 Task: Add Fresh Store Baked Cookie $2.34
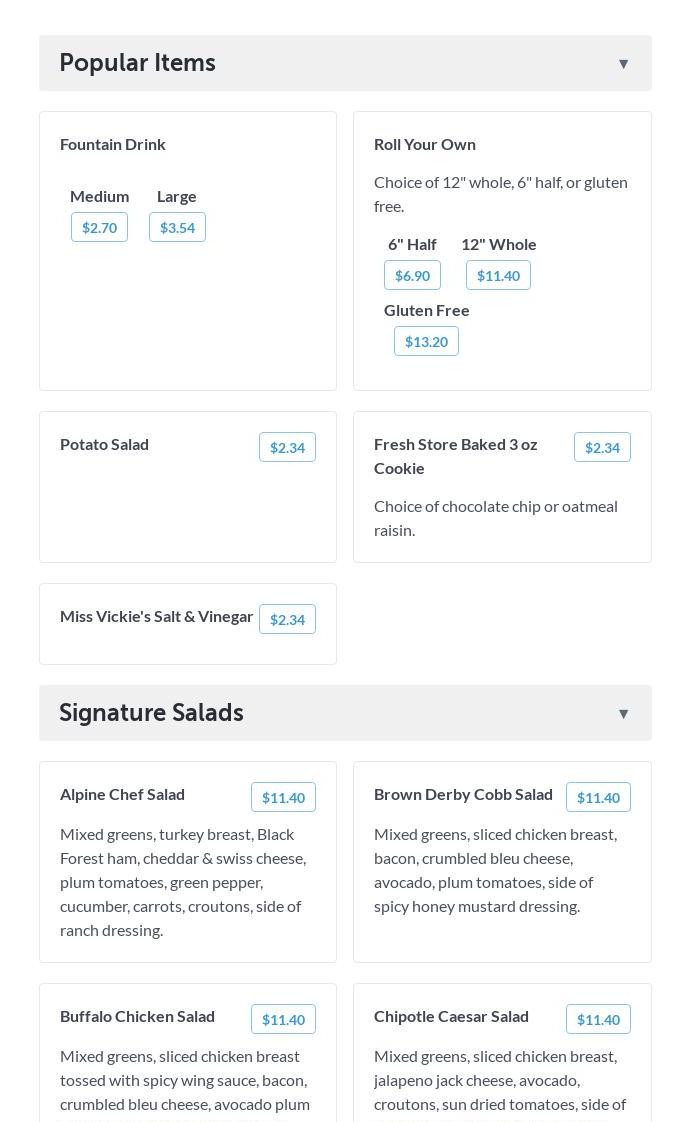point(602,448)
